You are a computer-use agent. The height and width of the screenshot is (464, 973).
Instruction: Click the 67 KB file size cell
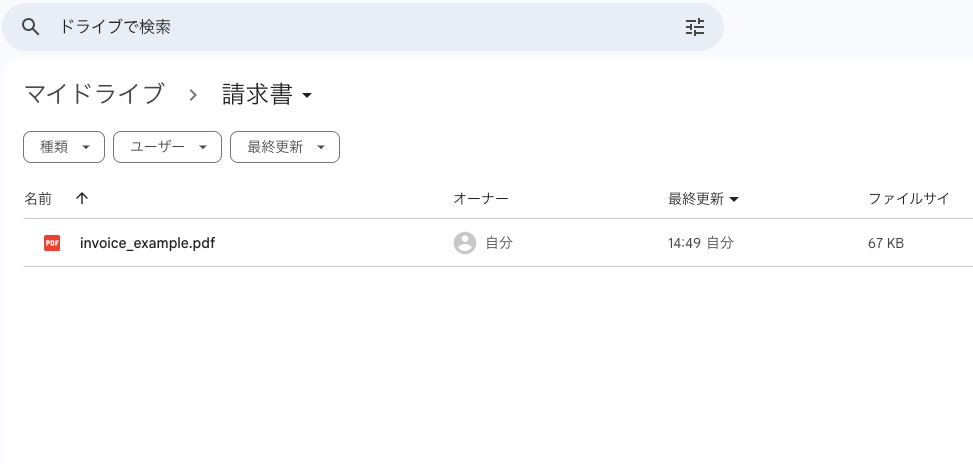[x=886, y=243]
